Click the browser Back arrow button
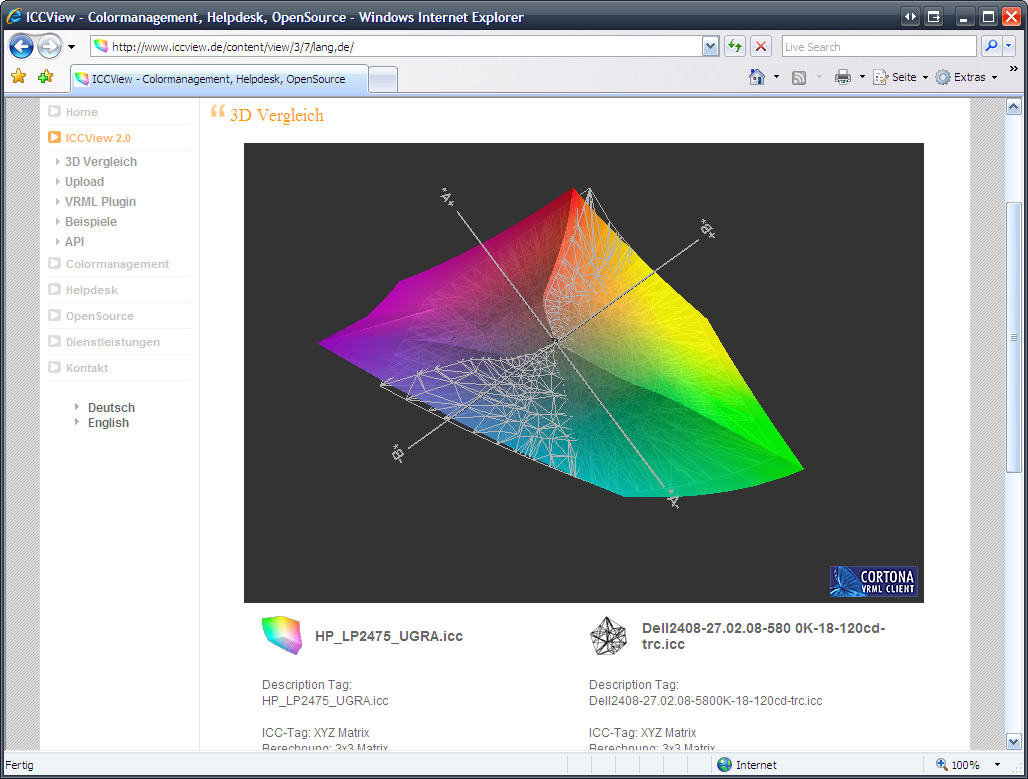Screen dimensions: 1028x779 pos(22,47)
